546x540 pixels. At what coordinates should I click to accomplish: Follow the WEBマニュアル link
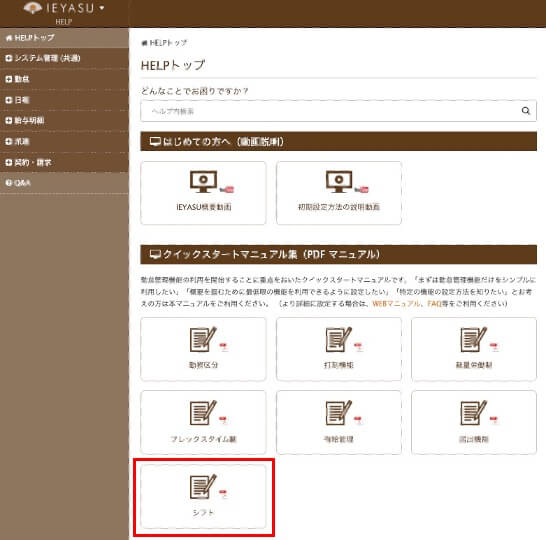(x=396, y=303)
